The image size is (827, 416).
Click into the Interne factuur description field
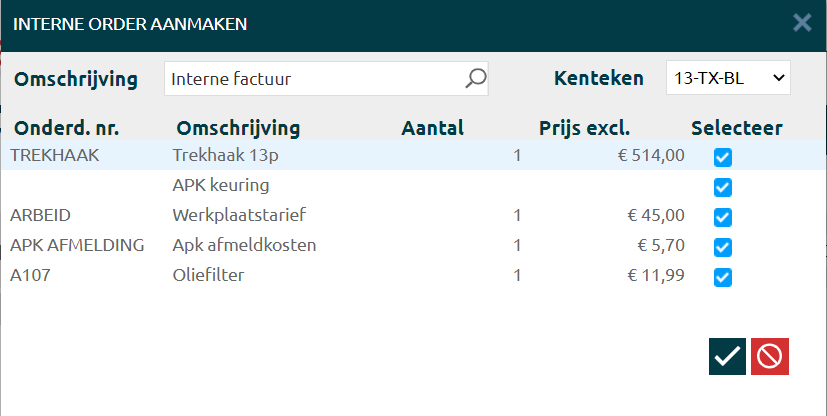[x=315, y=78]
